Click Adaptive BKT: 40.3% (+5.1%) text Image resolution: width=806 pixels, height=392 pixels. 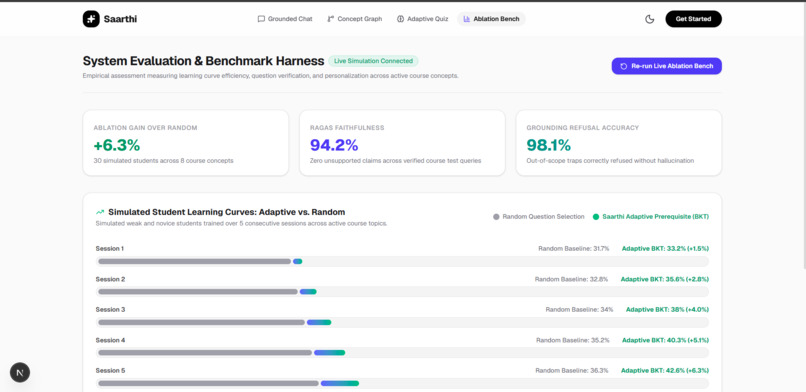pos(665,340)
